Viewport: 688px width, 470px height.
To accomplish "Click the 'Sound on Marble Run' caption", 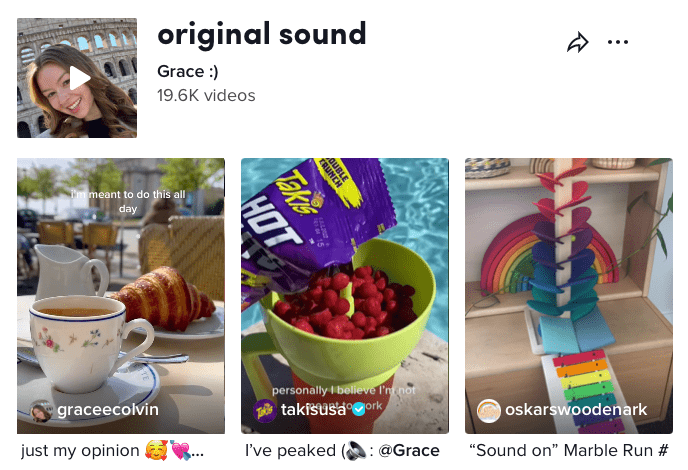I will coord(569,451).
